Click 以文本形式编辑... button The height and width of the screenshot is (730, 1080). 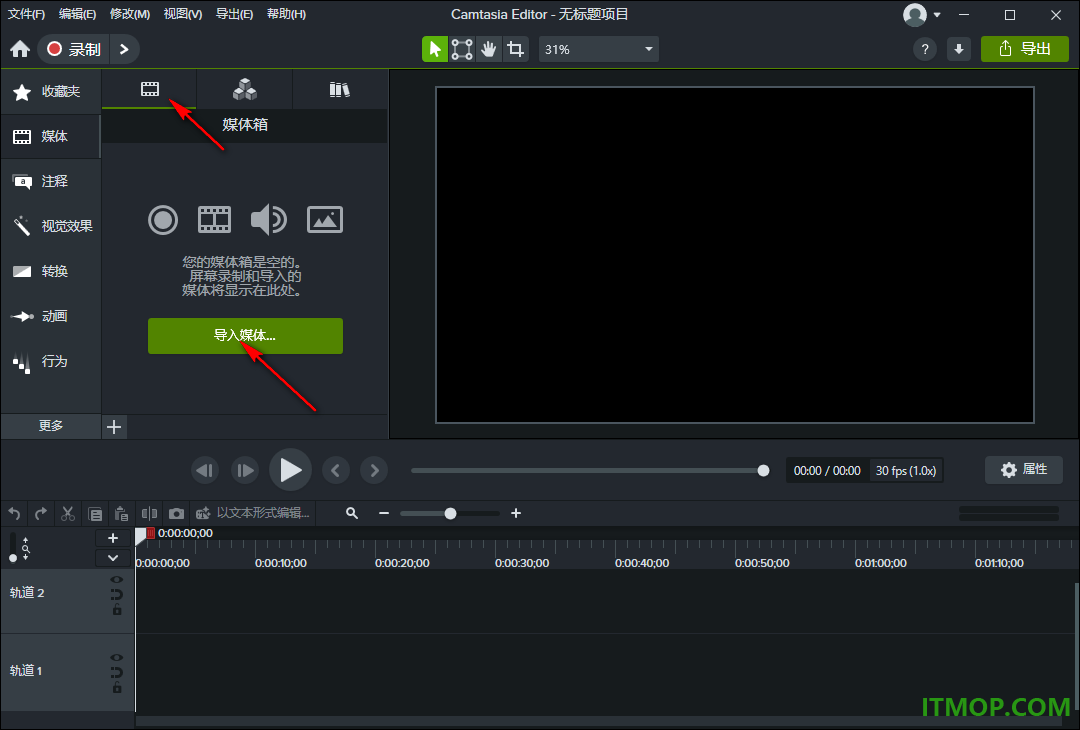point(253,513)
